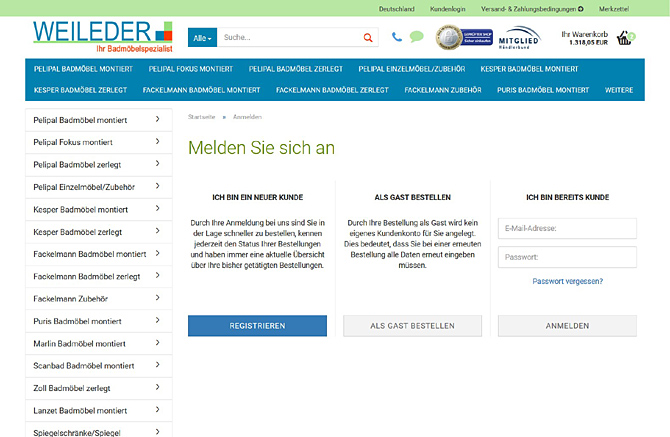
Task: Click the Anmelden button
Action: (x=567, y=326)
